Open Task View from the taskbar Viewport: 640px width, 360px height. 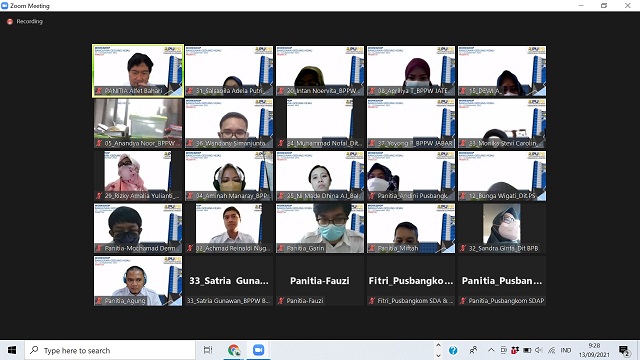coord(208,350)
